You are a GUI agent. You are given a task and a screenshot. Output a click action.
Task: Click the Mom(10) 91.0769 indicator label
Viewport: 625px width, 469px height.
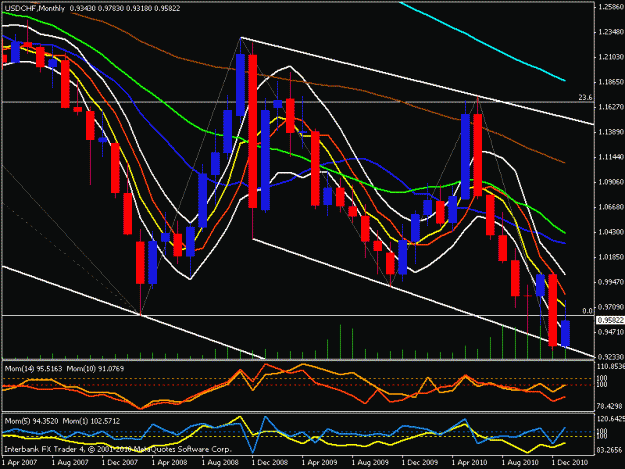click(95, 369)
